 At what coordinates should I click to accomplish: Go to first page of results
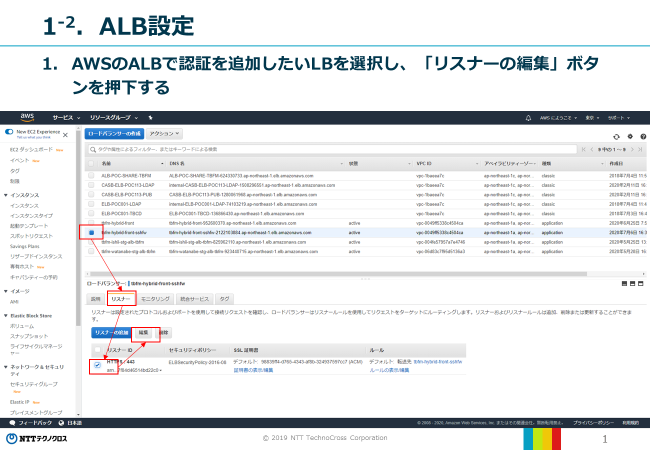point(584,149)
